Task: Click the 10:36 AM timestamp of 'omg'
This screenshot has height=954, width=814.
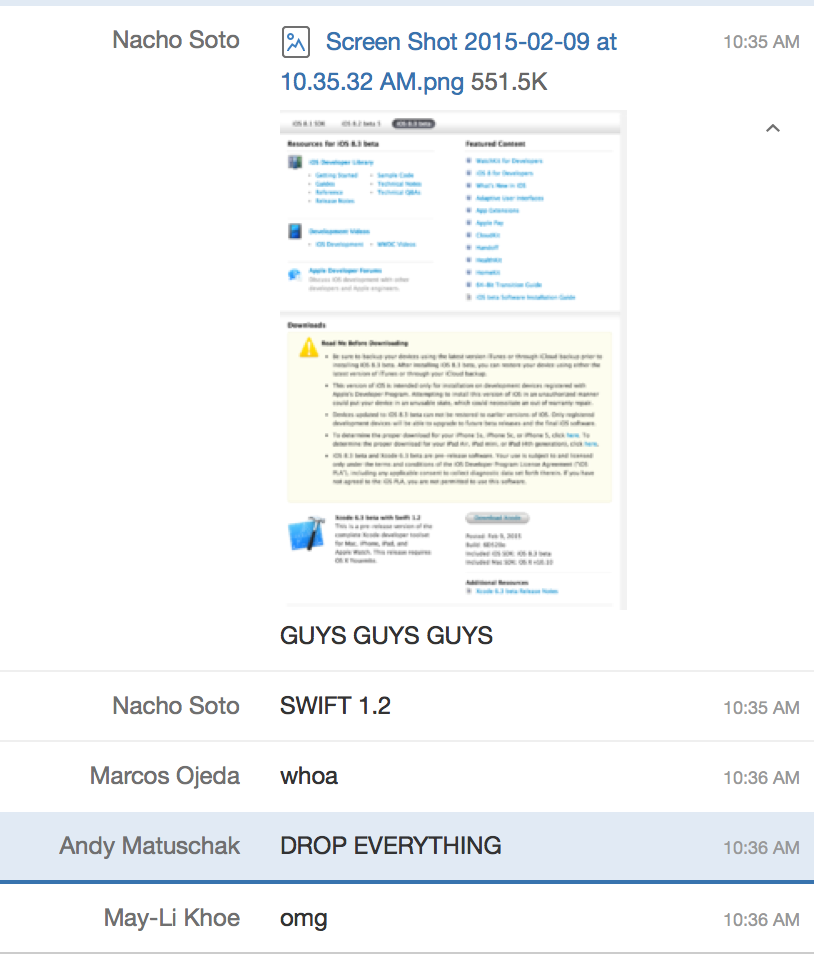Action: [761, 919]
